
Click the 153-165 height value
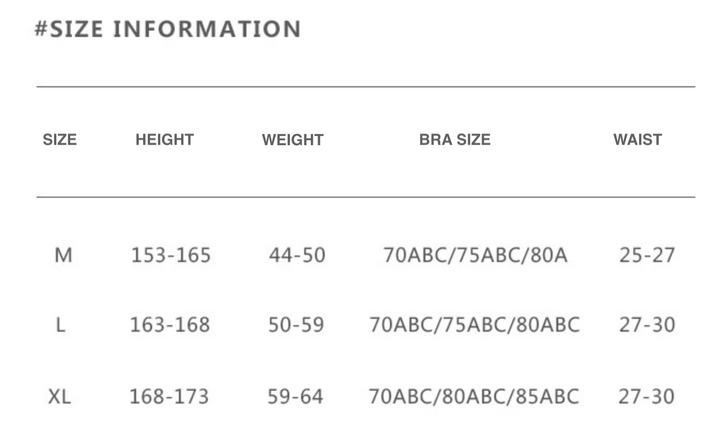tap(171, 255)
